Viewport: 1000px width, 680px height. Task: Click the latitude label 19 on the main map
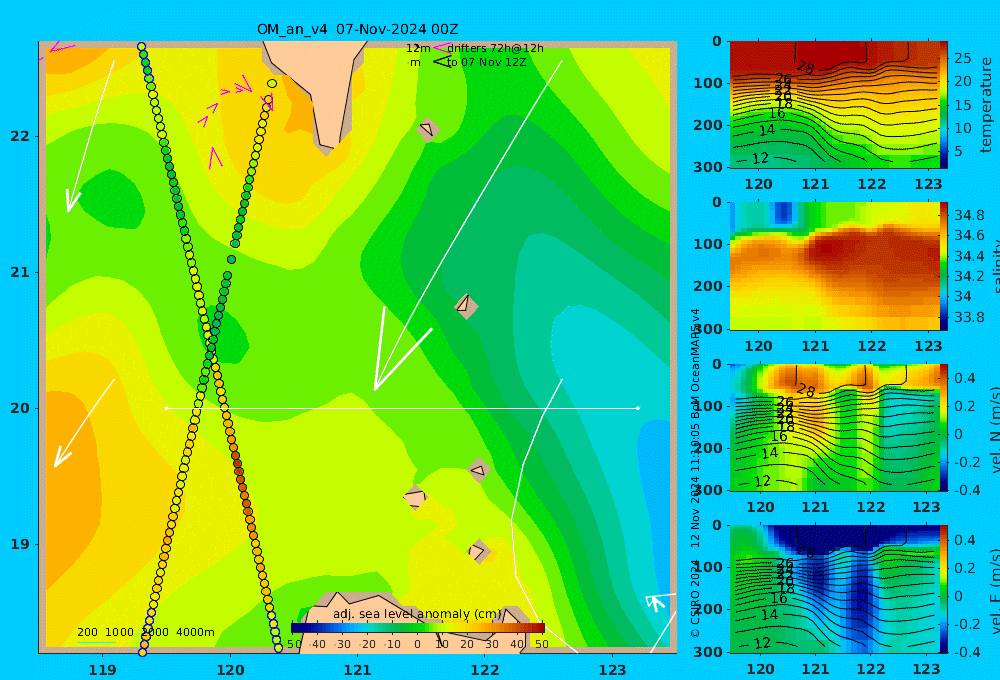19,544
